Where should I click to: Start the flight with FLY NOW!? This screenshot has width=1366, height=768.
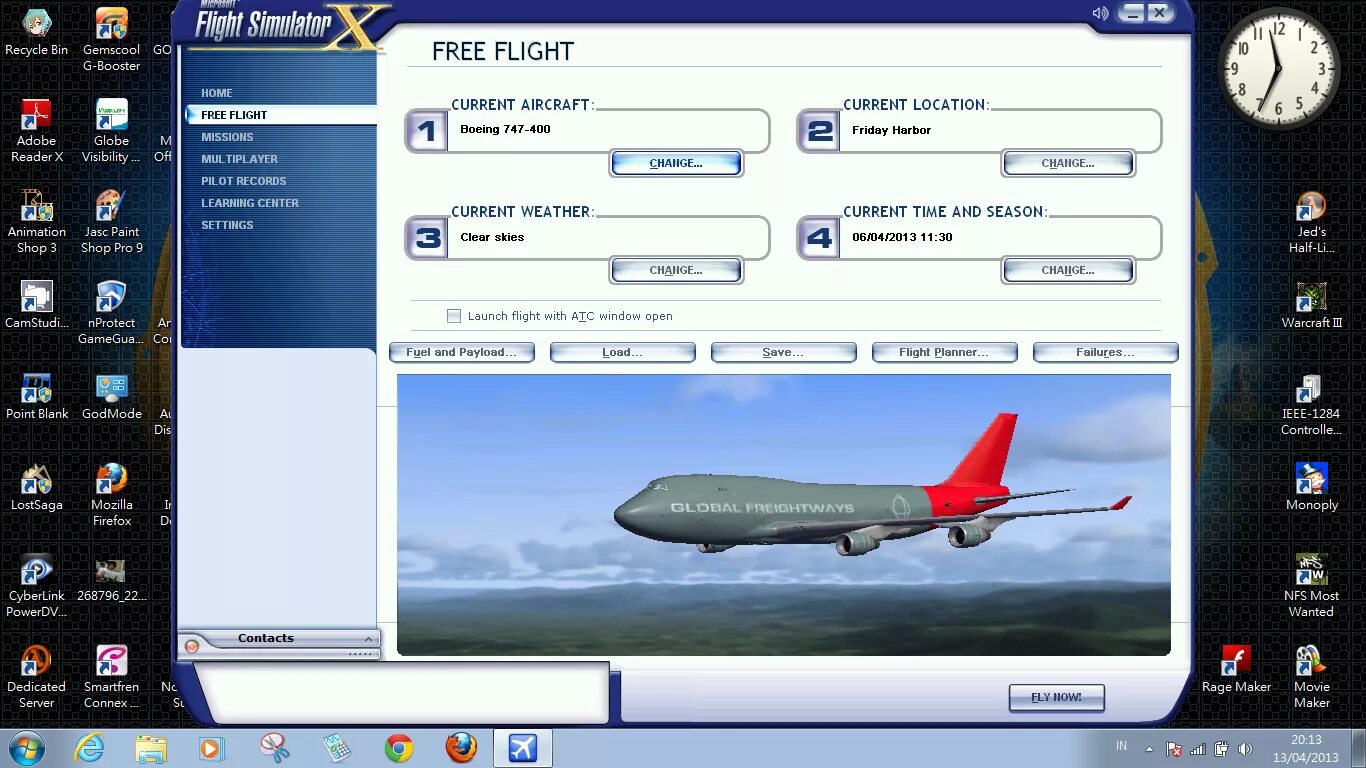(x=1056, y=697)
